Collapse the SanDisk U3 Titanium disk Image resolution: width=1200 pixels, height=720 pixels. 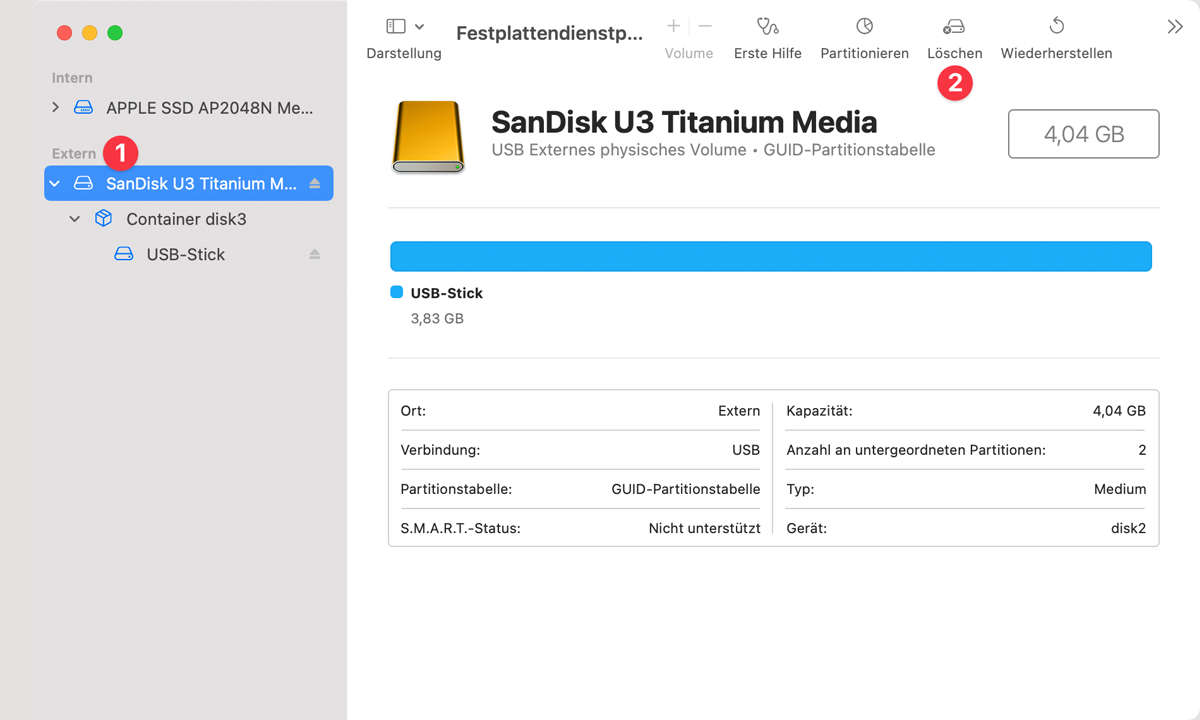pos(55,184)
